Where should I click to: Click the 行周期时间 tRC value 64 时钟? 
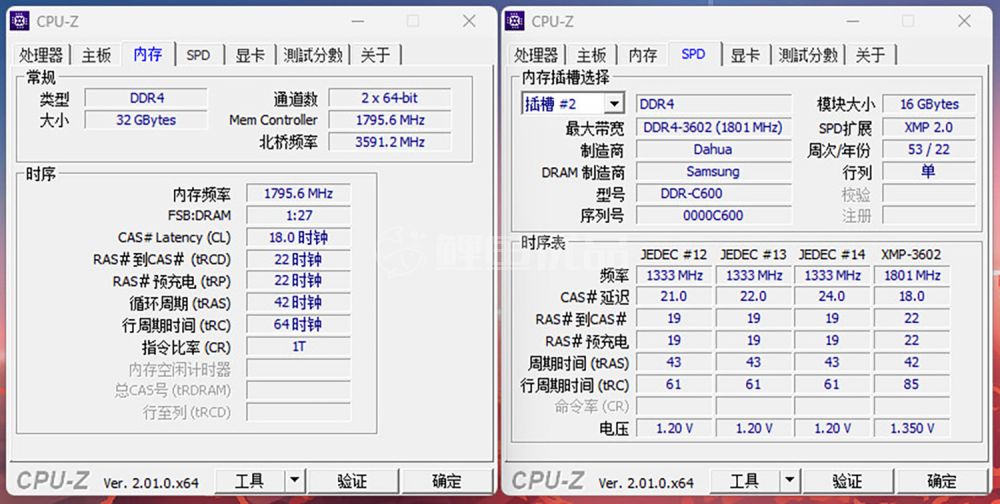pos(298,324)
